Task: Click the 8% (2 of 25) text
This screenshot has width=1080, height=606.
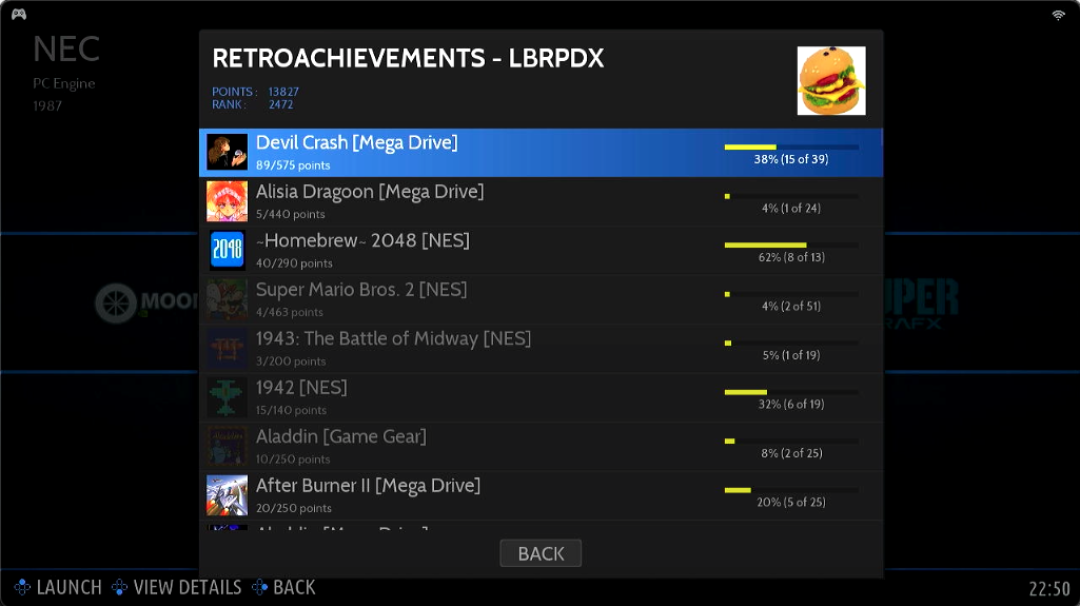Action: coord(791,452)
